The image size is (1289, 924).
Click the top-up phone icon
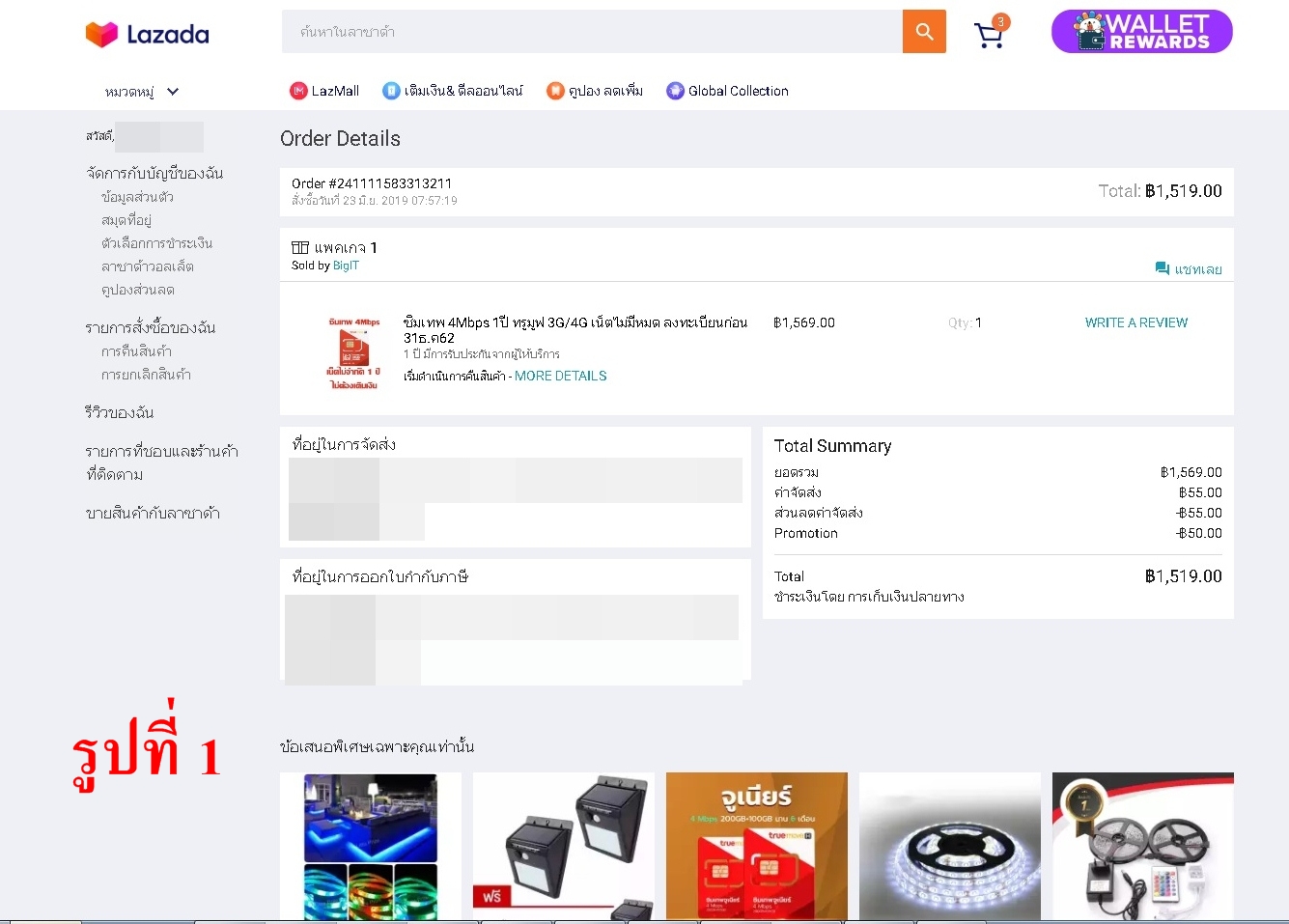pyautogui.click(x=391, y=91)
